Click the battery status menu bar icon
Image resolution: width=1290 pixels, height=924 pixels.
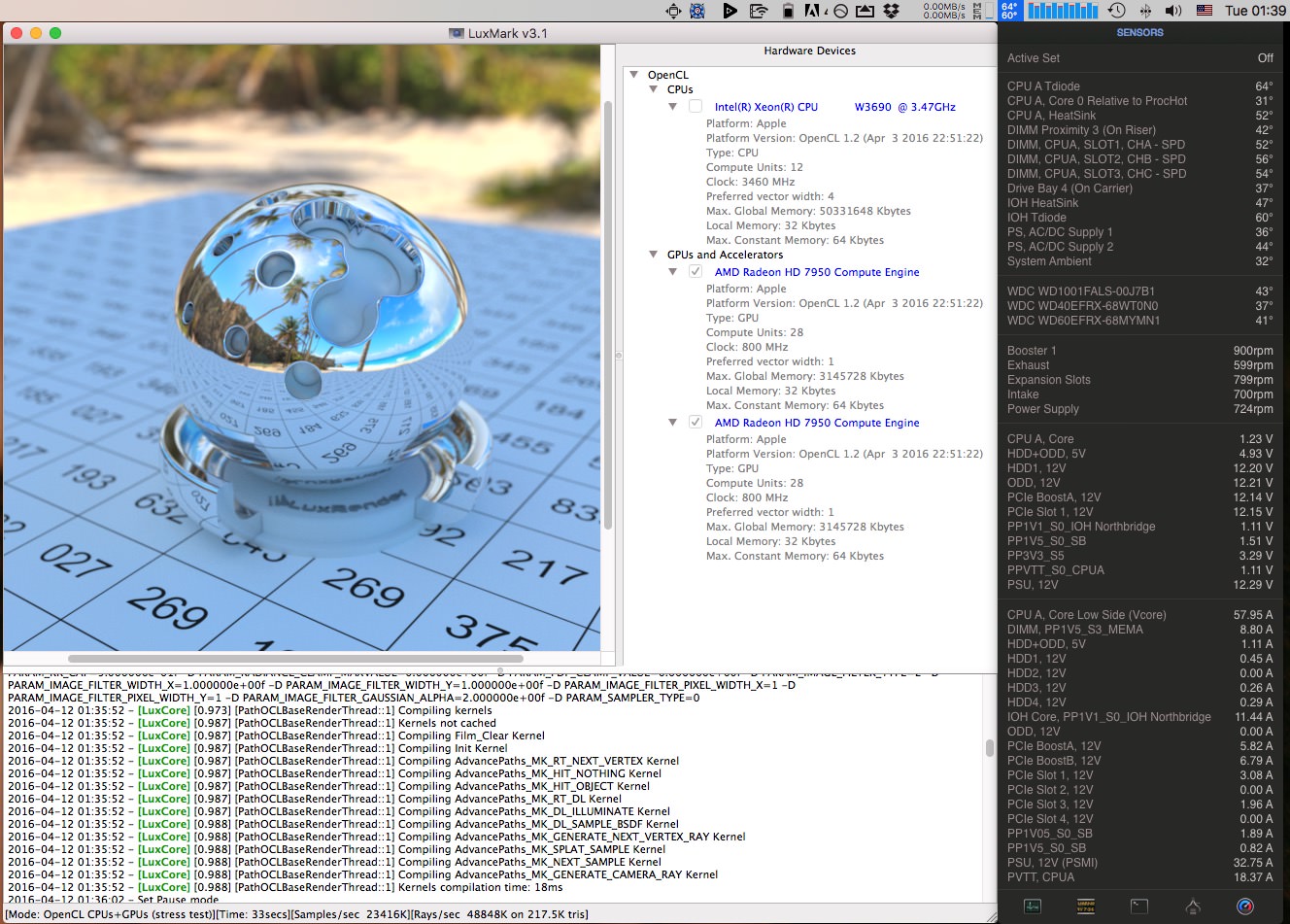tap(788, 11)
